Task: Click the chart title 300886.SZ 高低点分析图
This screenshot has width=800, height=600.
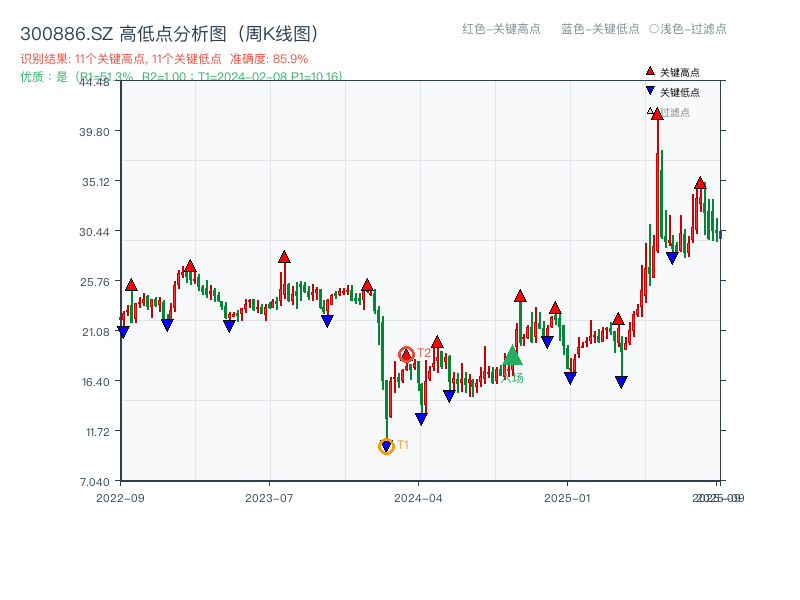Action: click(169, 34)
